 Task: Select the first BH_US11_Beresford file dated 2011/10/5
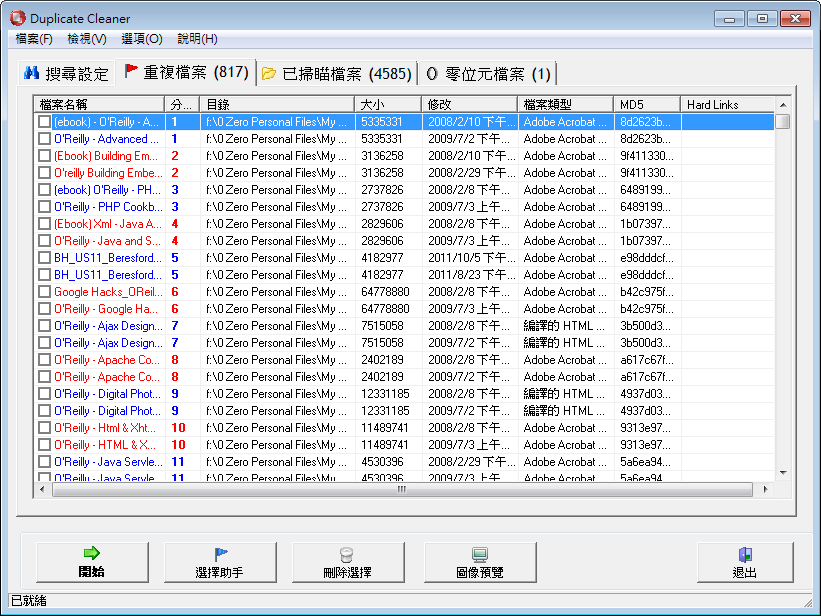404,258
